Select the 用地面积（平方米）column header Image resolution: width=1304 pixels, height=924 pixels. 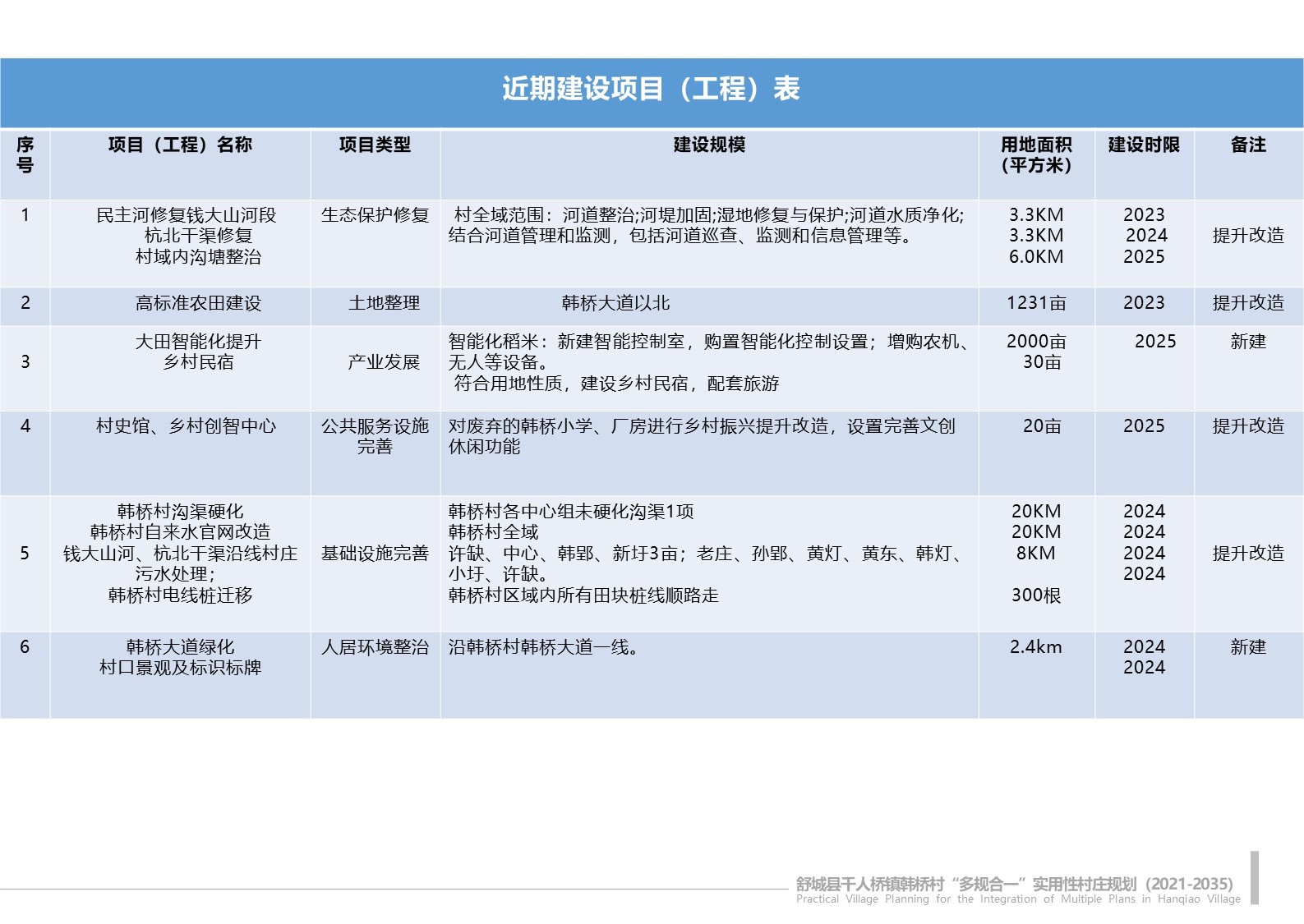[x=1036, y=155]
